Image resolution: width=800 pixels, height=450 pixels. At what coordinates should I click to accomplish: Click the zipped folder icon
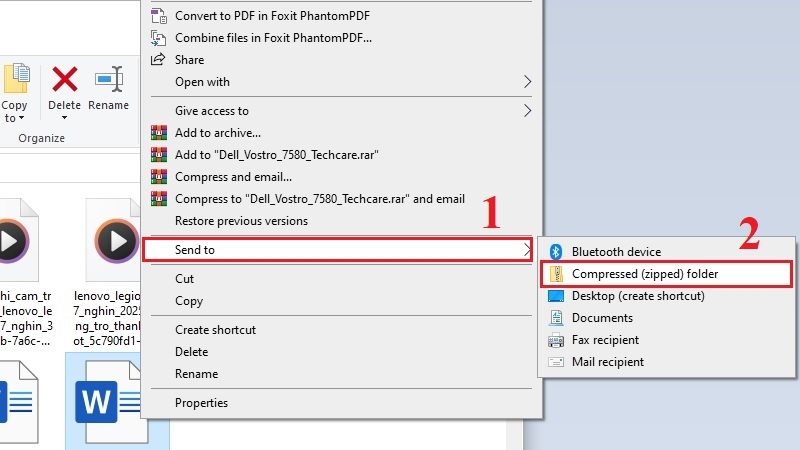point(556,274)
